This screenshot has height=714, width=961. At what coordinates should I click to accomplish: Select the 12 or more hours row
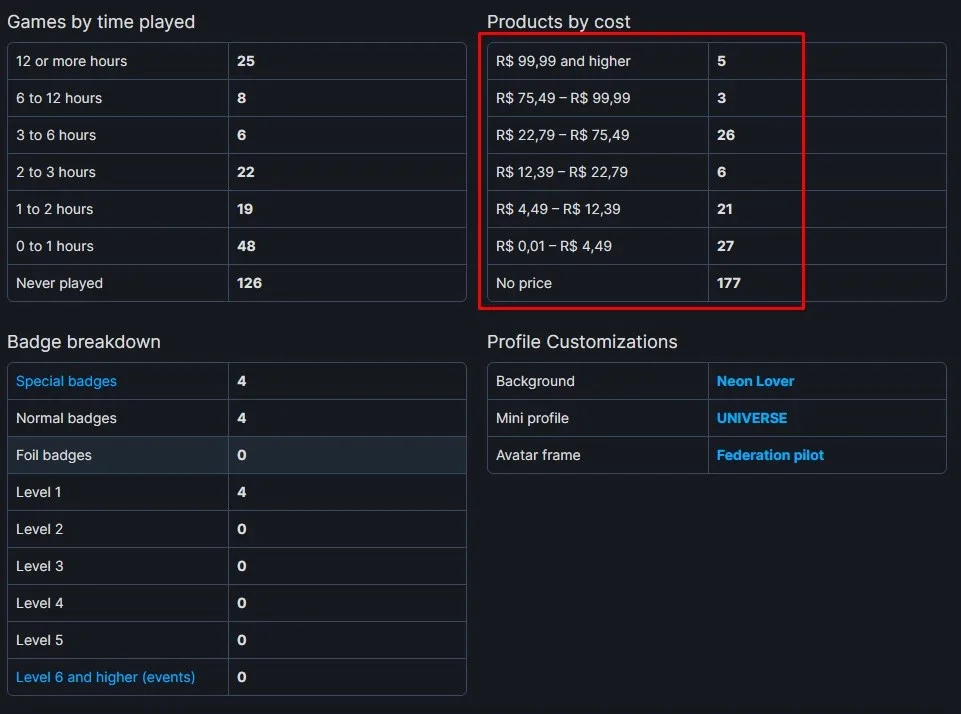(237, 61)
